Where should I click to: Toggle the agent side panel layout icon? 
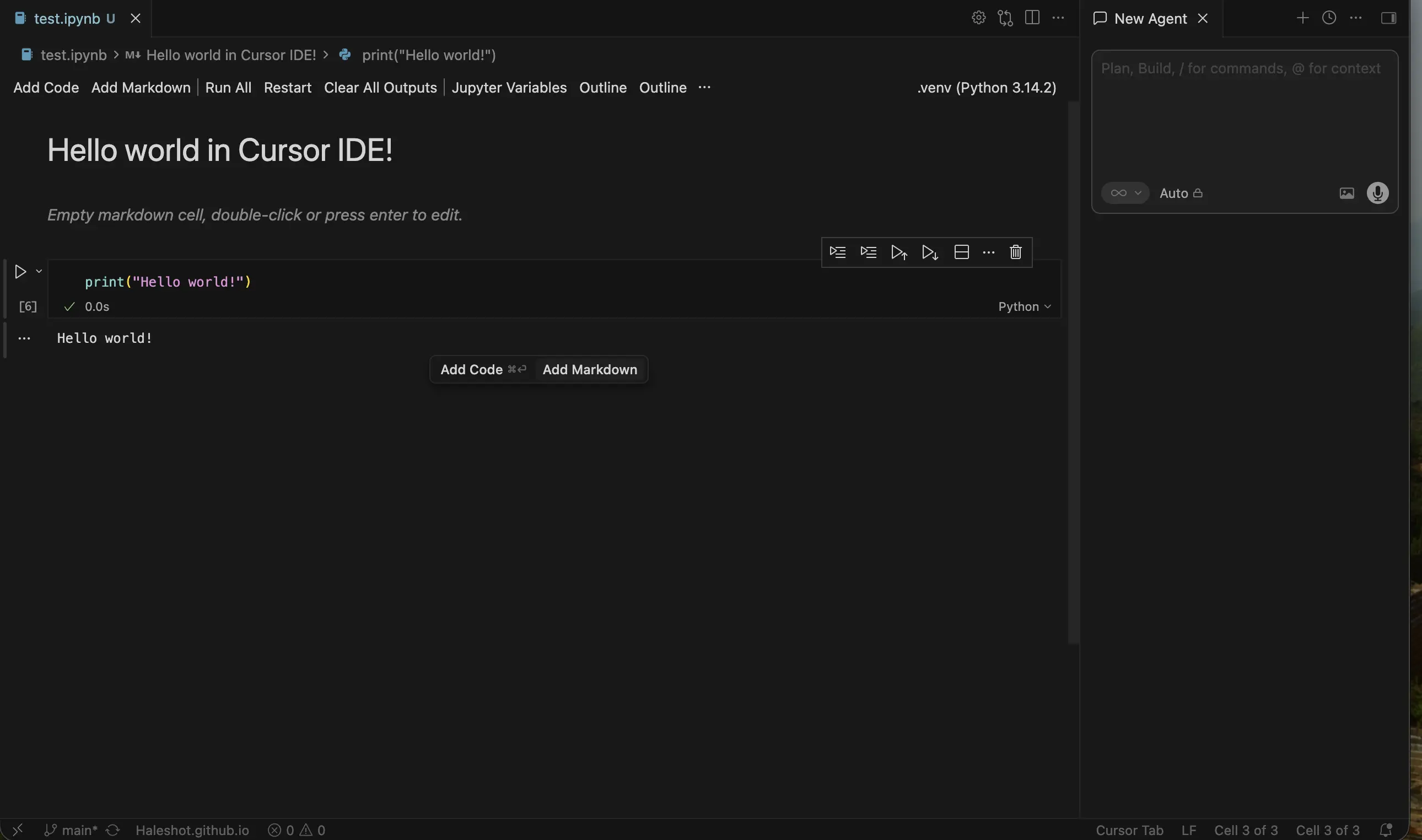(x=1388, y=18)
